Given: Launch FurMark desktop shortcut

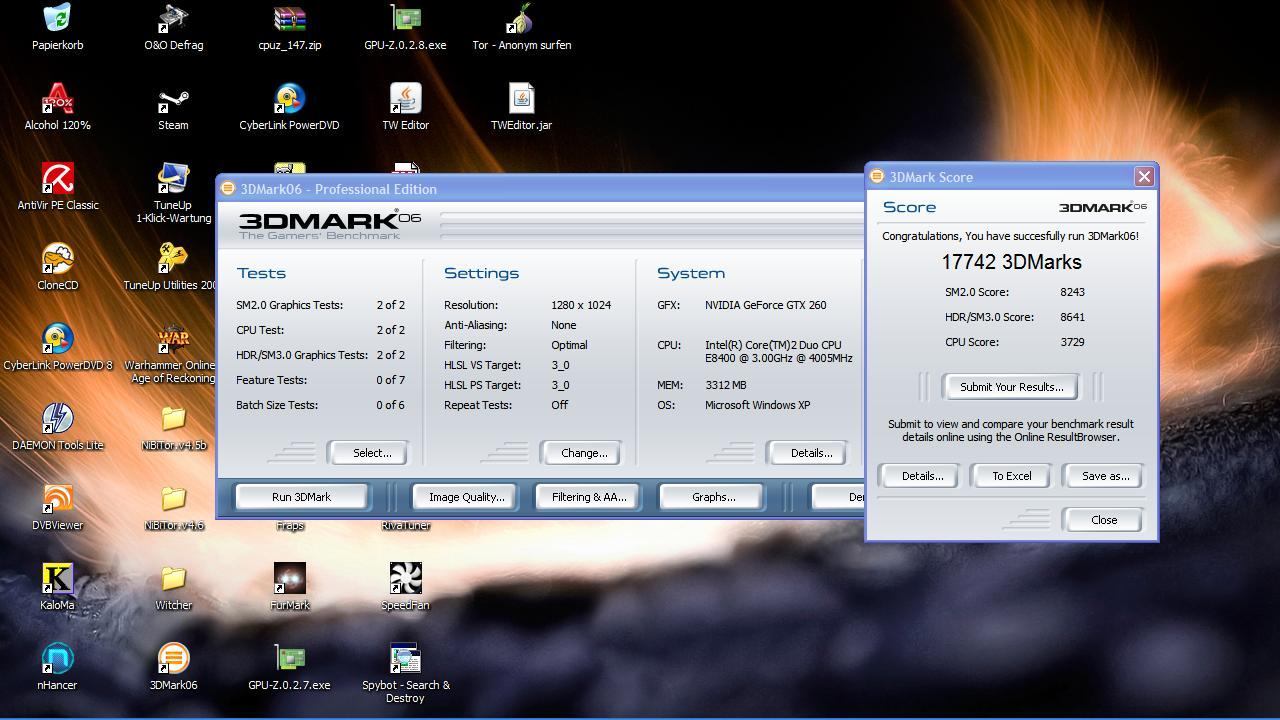Looking at the screenshot, I should coord(290,579).
